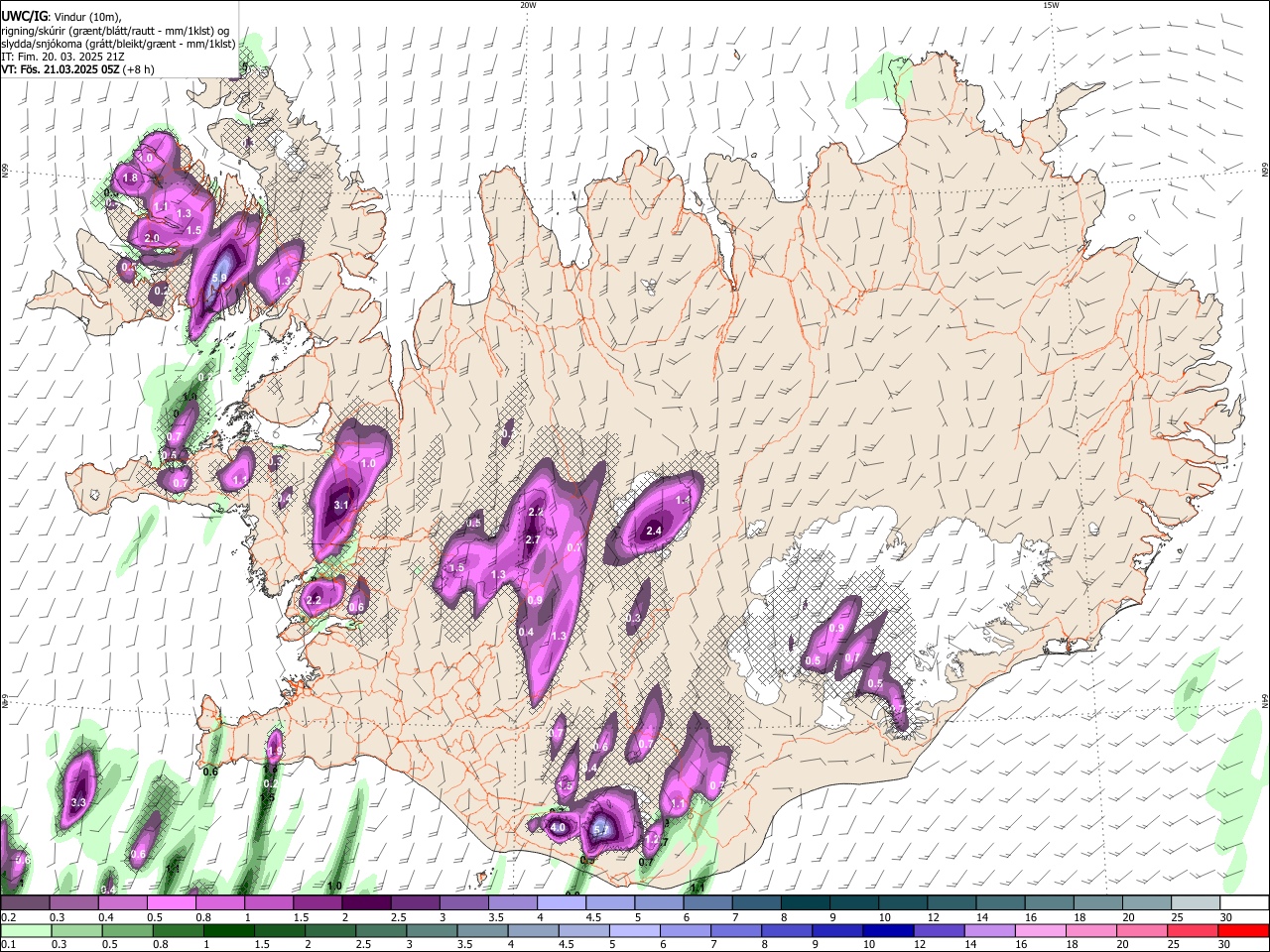
Task: Select the darkest green swatch above 1 in bottom legend
Action: click(x=228, y=931)
